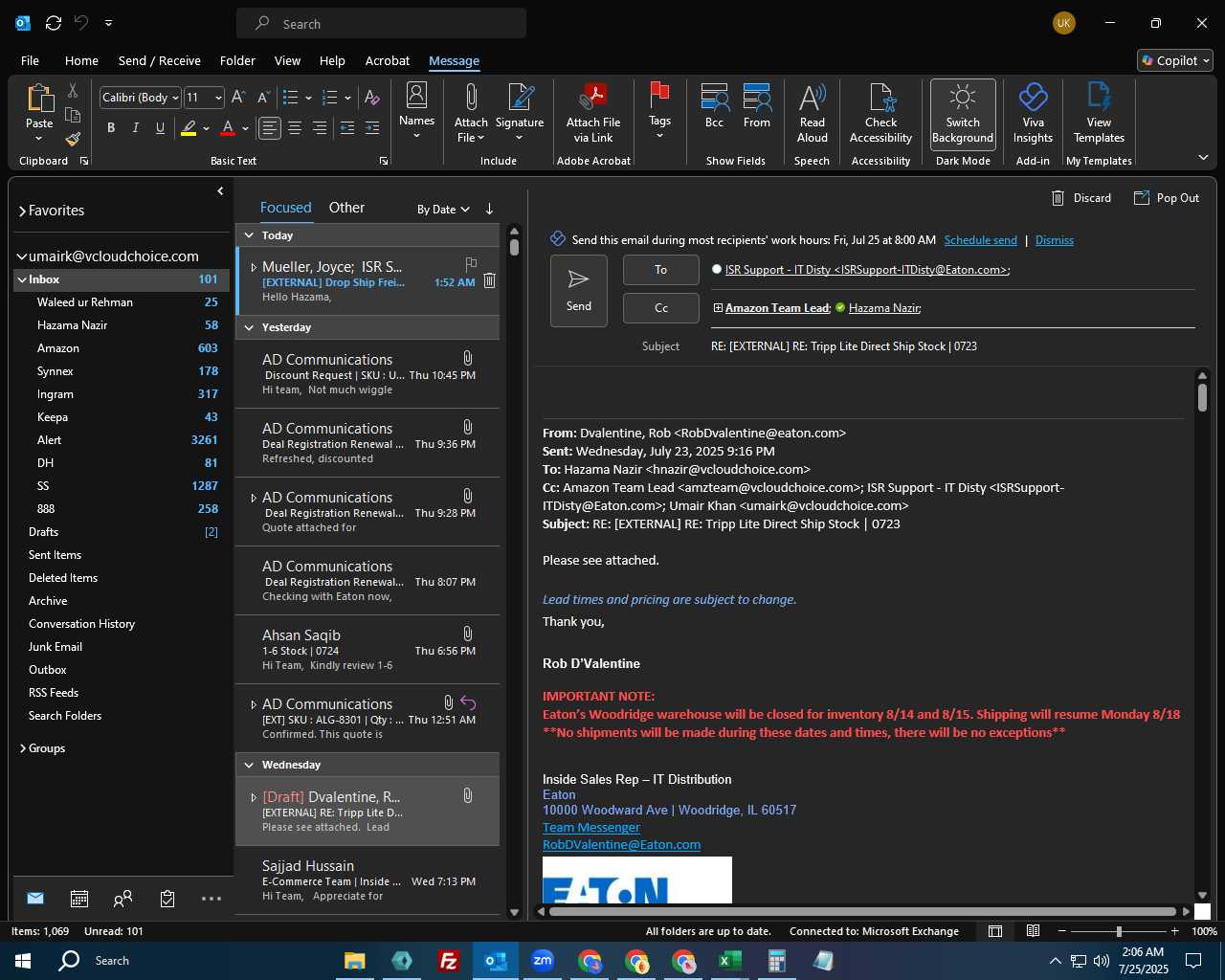Open the Signature menu
The height and width of the screenshot is (980, 1225).
click(520, 111)
